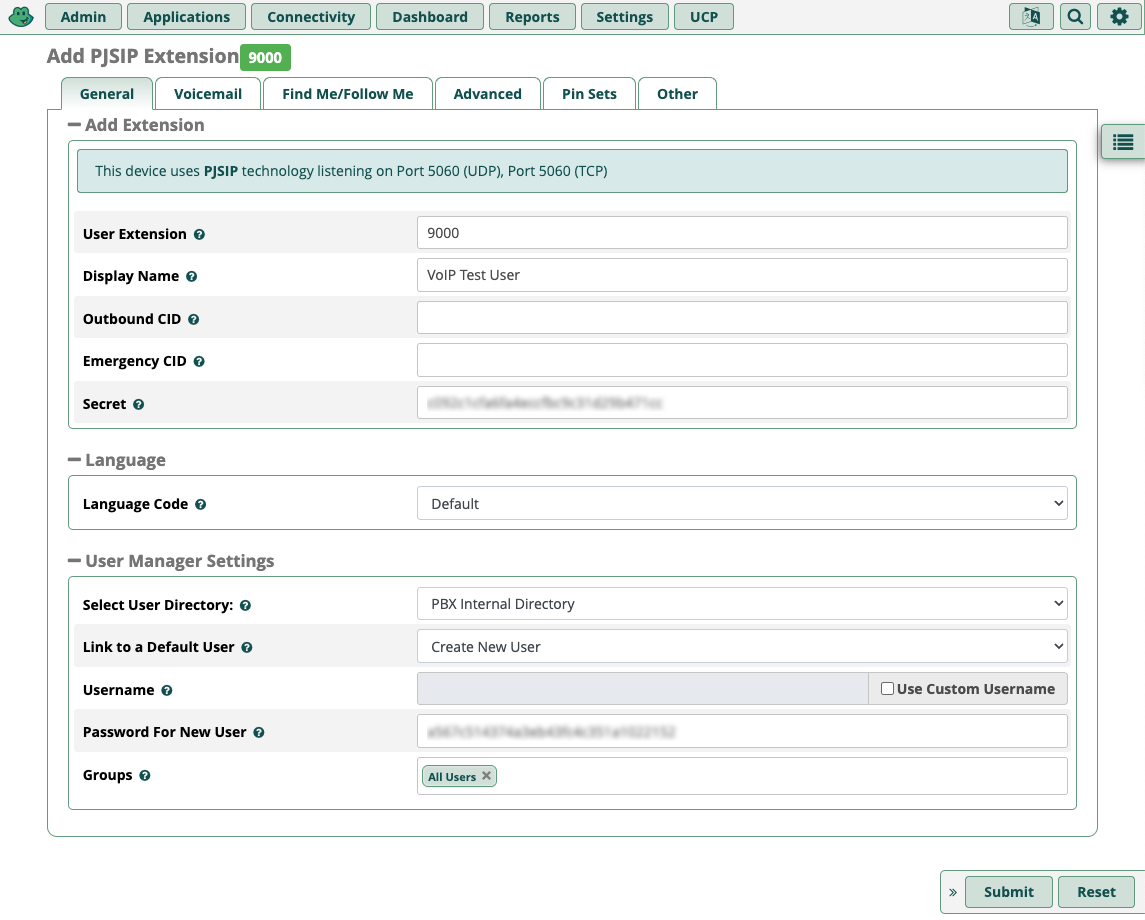Click the Outbound CID input field
Image resolution: width=1145 pixels, height=920 pixels.
[742, 318]
